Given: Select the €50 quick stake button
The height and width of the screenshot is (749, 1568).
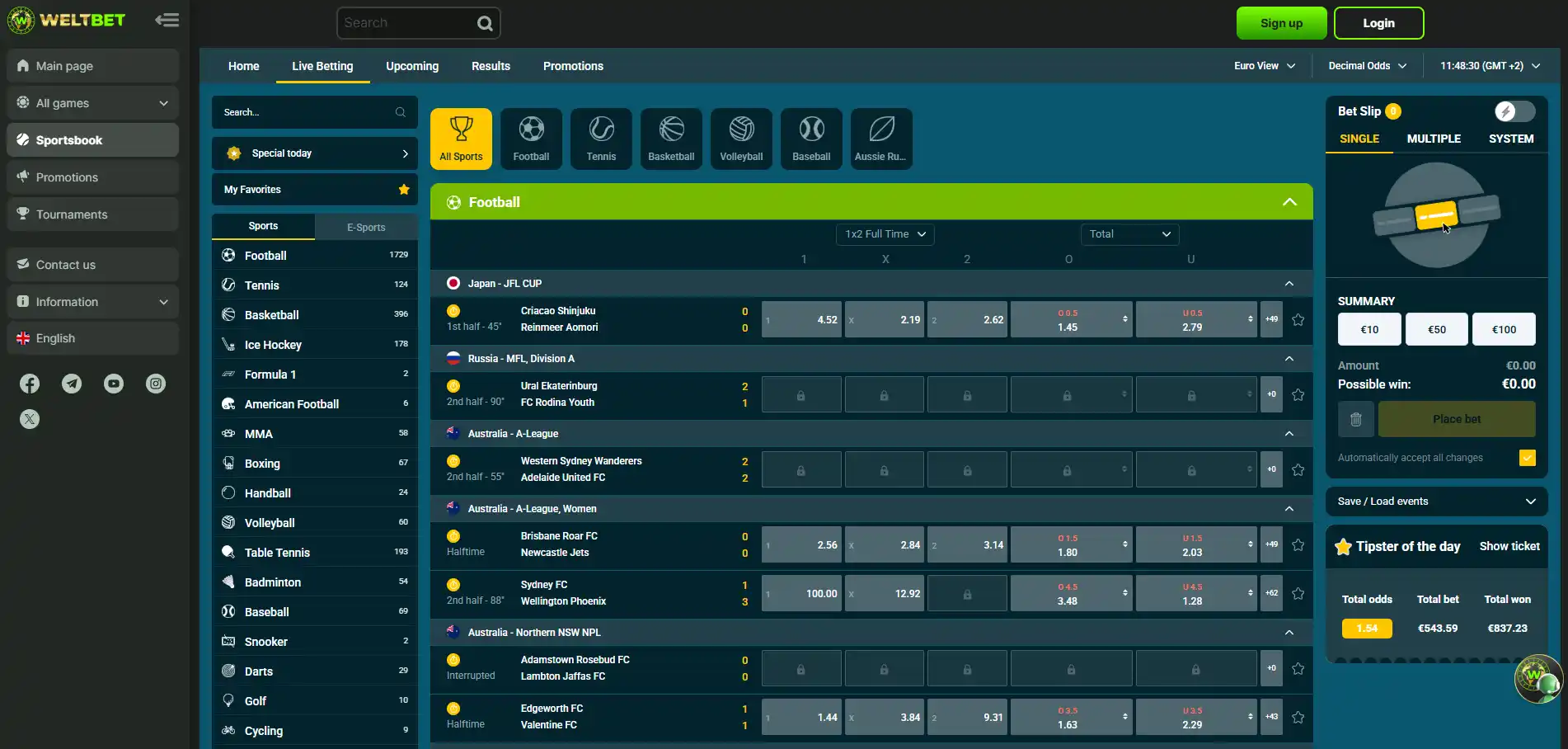Looking at the screenshot, I should click(1437, 329).
